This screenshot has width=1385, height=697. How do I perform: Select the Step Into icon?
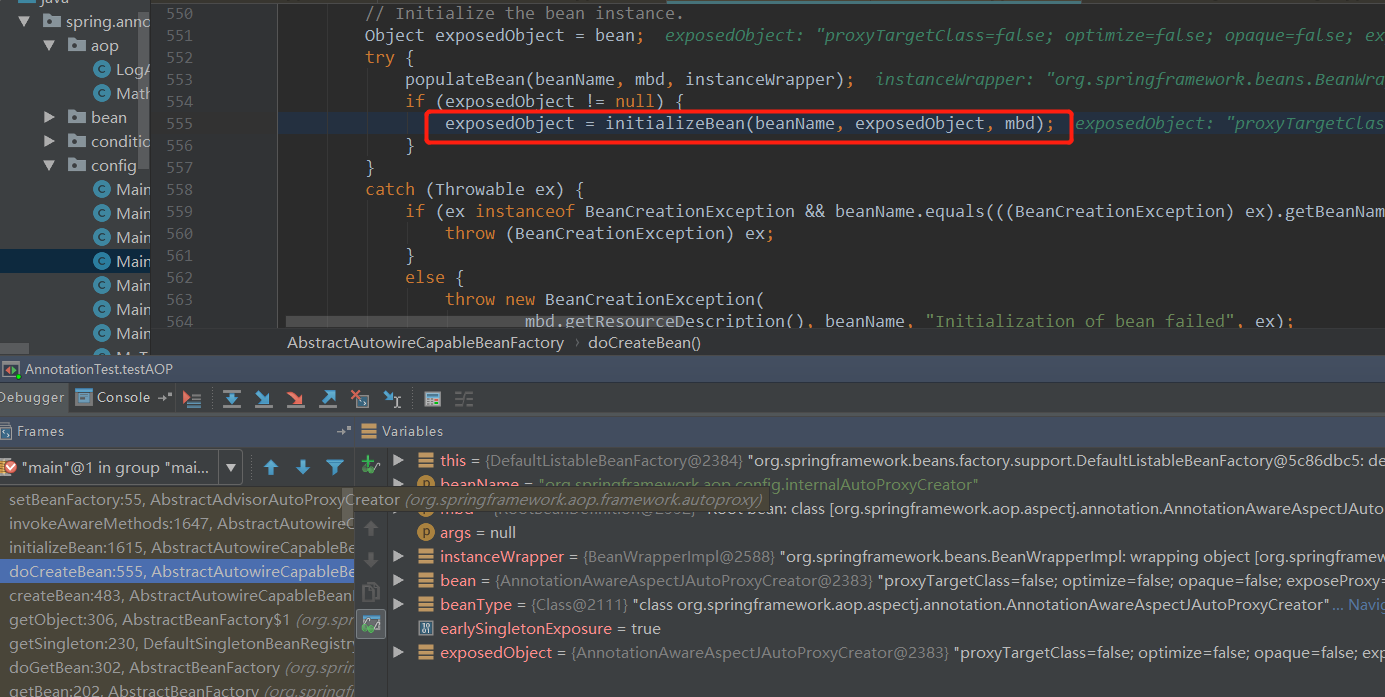pyautogui.click(x=263, y=398)
